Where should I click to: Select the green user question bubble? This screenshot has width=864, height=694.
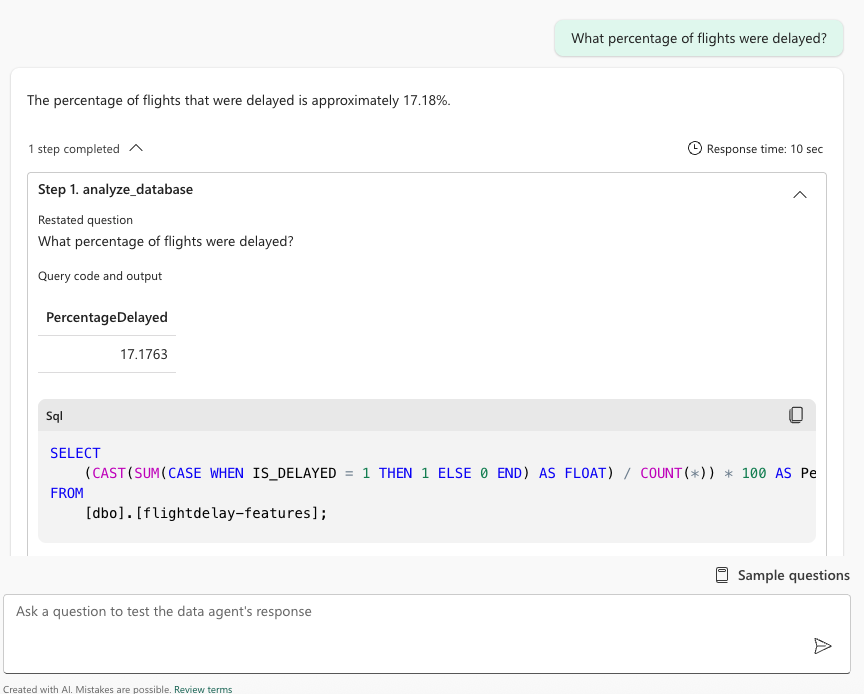(x=698, y=37)
